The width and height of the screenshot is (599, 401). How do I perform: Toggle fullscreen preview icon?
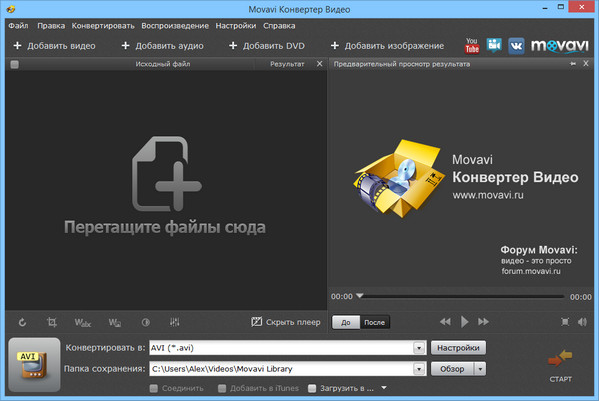point(565,322)
